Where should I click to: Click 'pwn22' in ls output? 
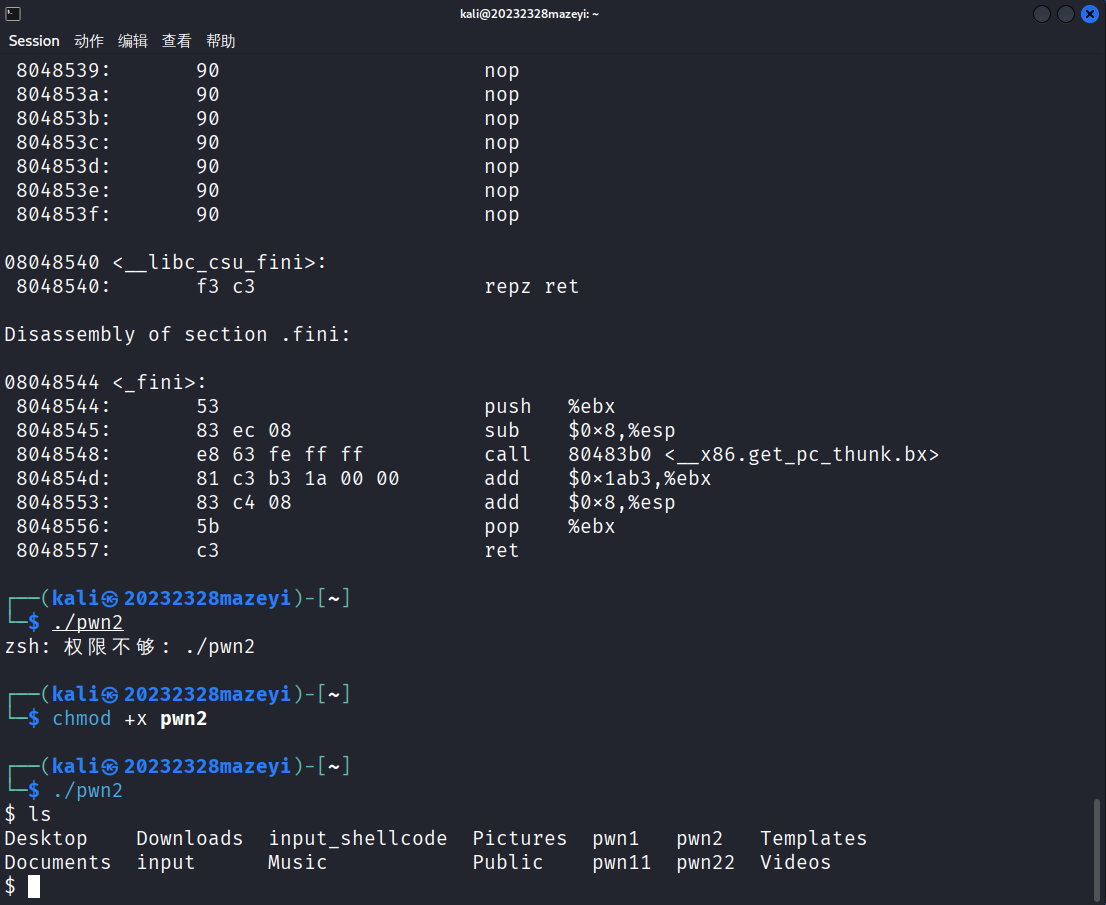point(705,862)
